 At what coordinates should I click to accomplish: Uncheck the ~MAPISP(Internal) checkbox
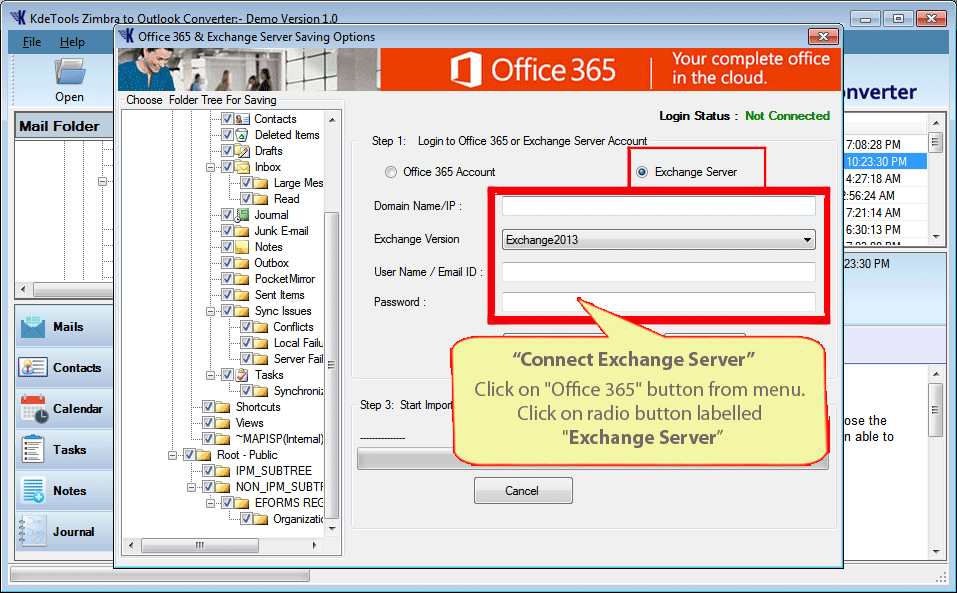tap(208, 439)
